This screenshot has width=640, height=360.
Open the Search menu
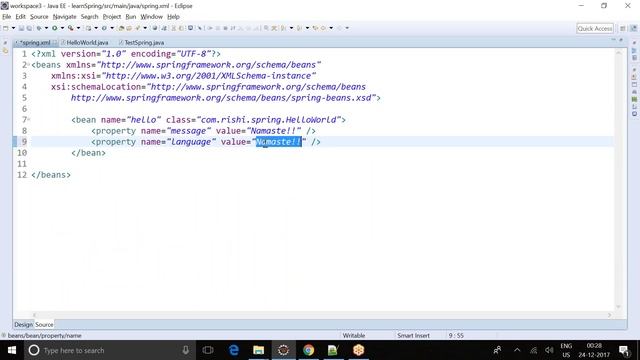pyautogui.click(x=89, y=17)
